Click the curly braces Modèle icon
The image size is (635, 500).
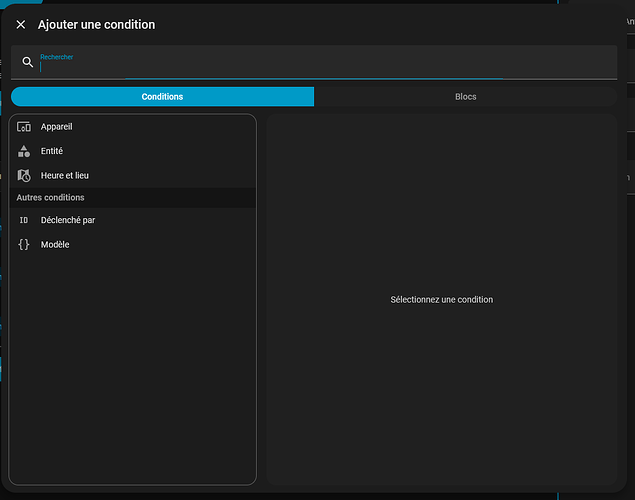click(x=24, y=244)
